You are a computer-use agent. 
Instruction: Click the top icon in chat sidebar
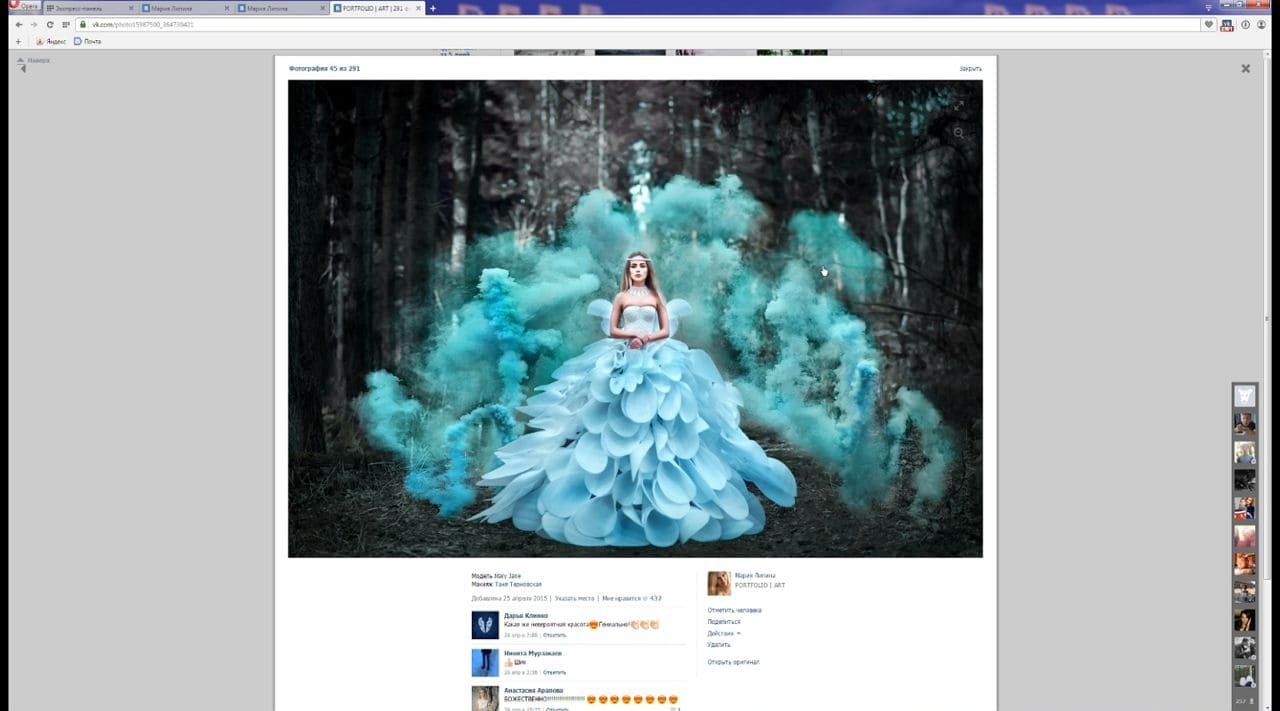coord(1244,396)
